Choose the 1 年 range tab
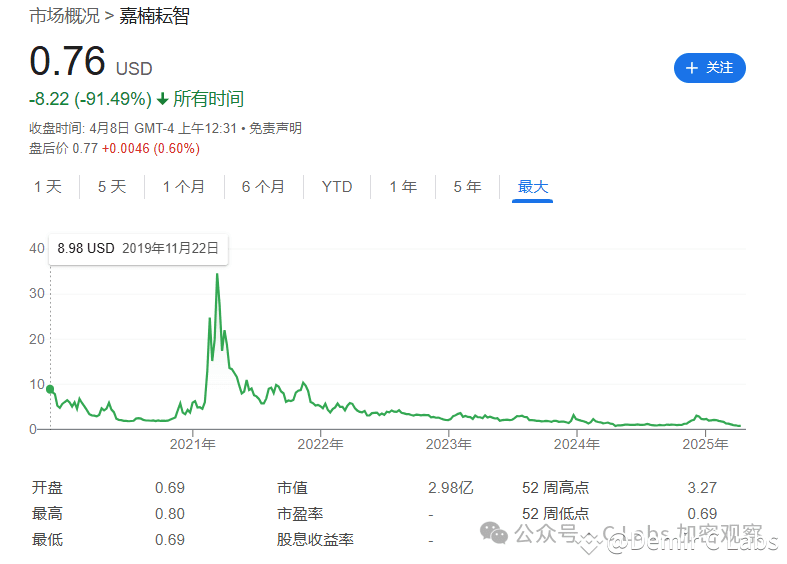Image resolution: width=787 pixels, height=564 pixels. (403, 187)
